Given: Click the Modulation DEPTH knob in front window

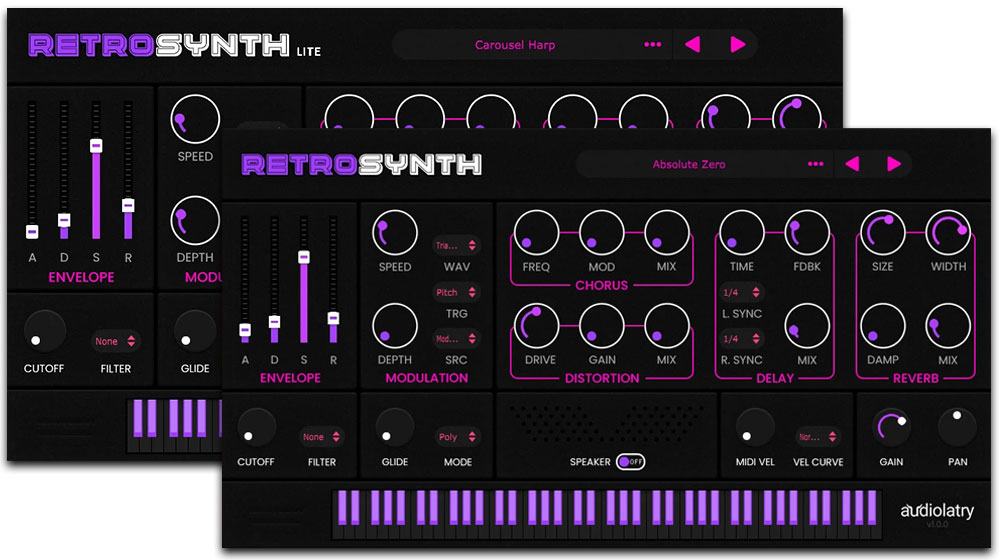Looking at the screenshot, I should pos(395,326).
